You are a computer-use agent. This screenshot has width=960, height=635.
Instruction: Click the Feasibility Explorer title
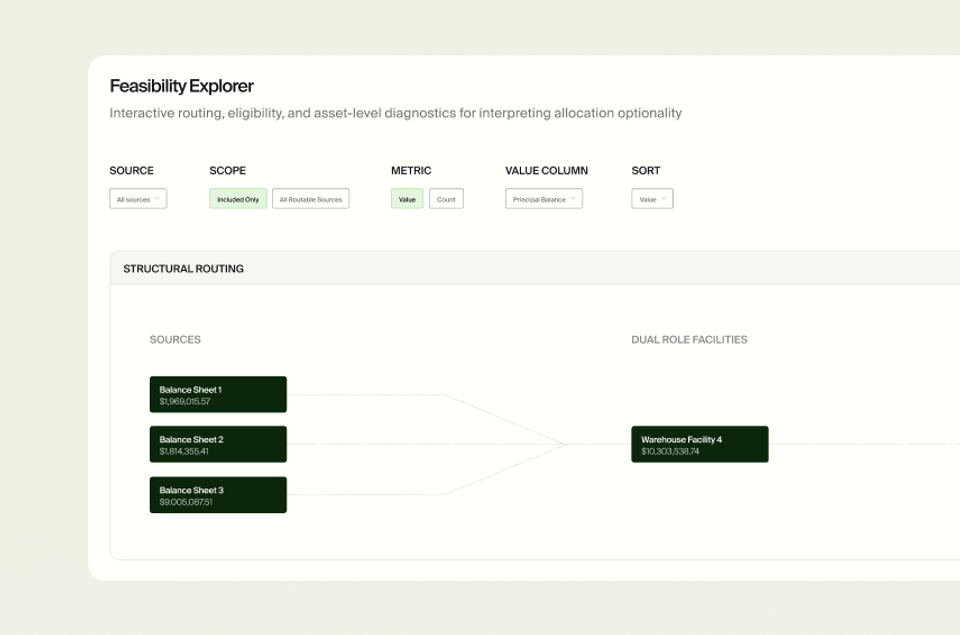pyautogui.click(x=181, y=86)
